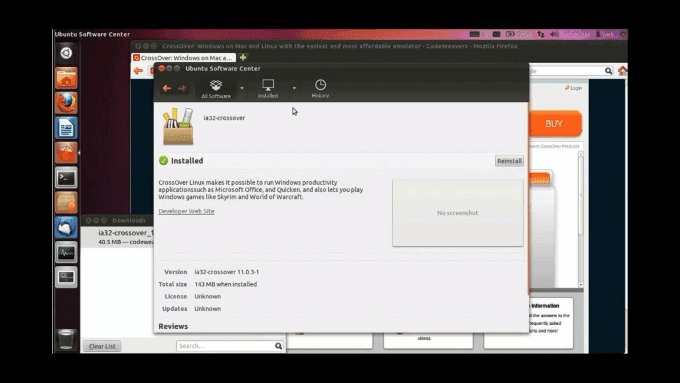Open the Dash home button

point(66,53)
